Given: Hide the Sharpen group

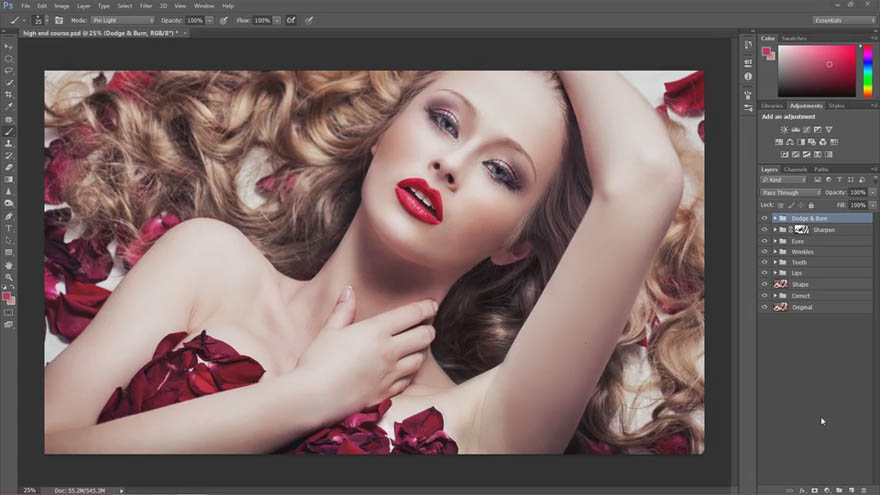Looking at the screenshot, I should click(764, 230).
